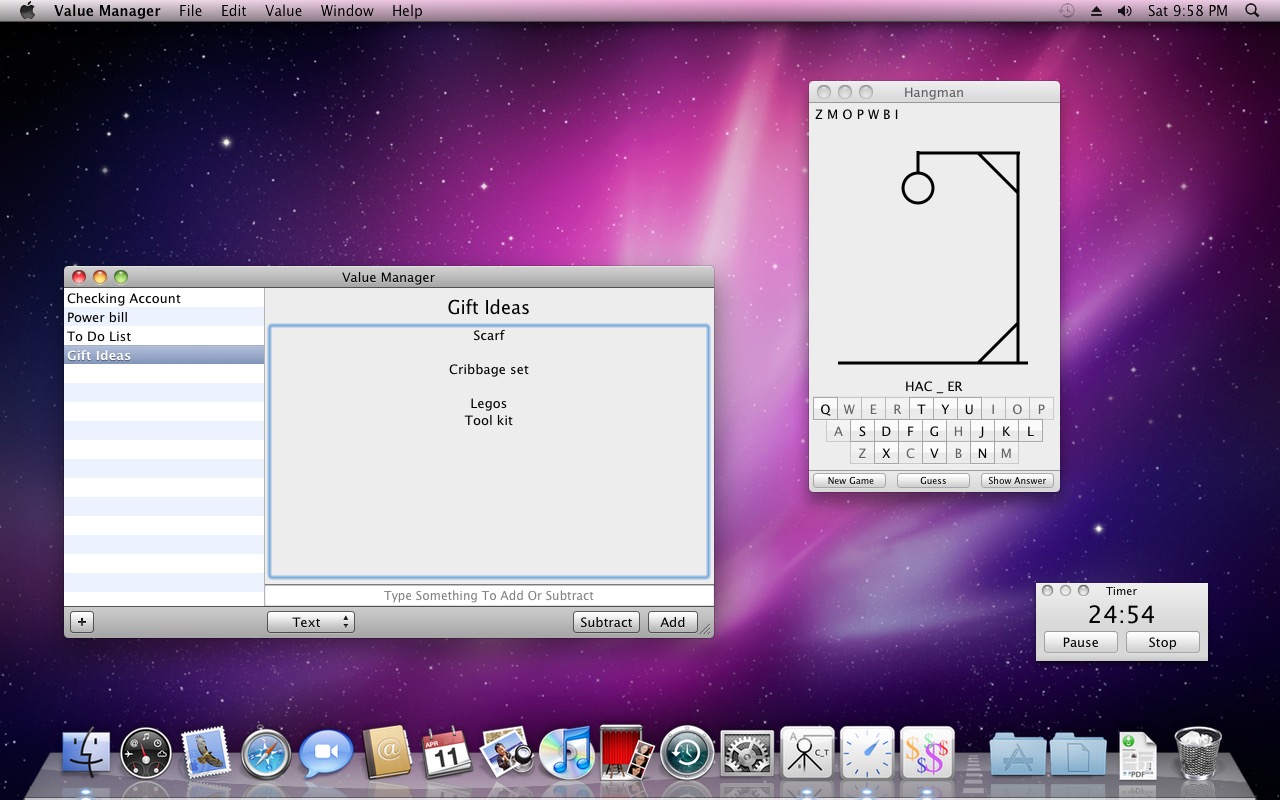Click the plus button to add a list

click(82, 622)
